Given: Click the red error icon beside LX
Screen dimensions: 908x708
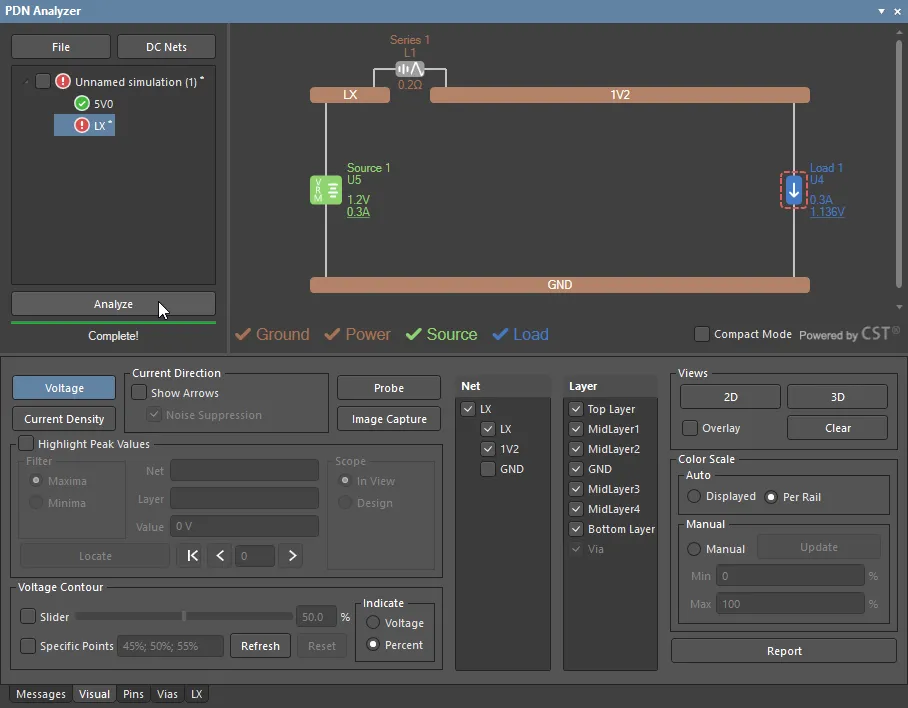Looking at the screenshot, I should pyautogui.click(x=81, y=126).
